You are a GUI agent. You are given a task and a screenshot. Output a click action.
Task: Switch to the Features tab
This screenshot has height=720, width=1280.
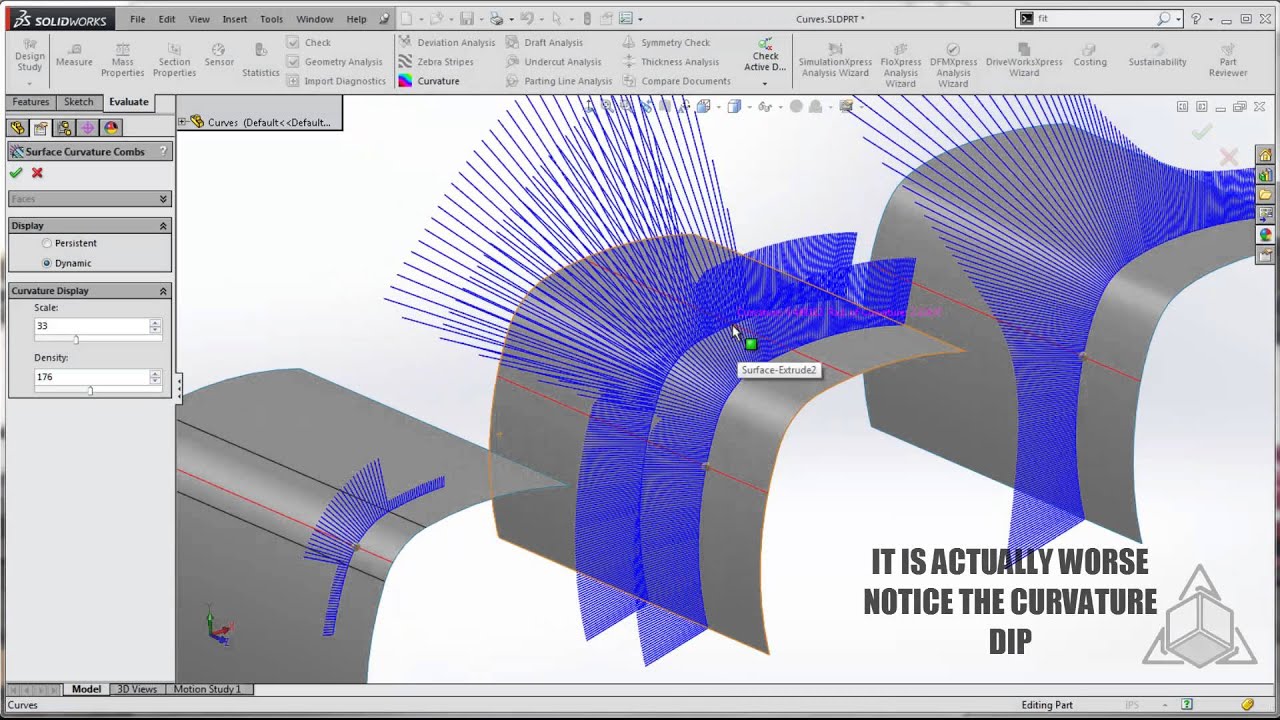[x=30, y=102]
